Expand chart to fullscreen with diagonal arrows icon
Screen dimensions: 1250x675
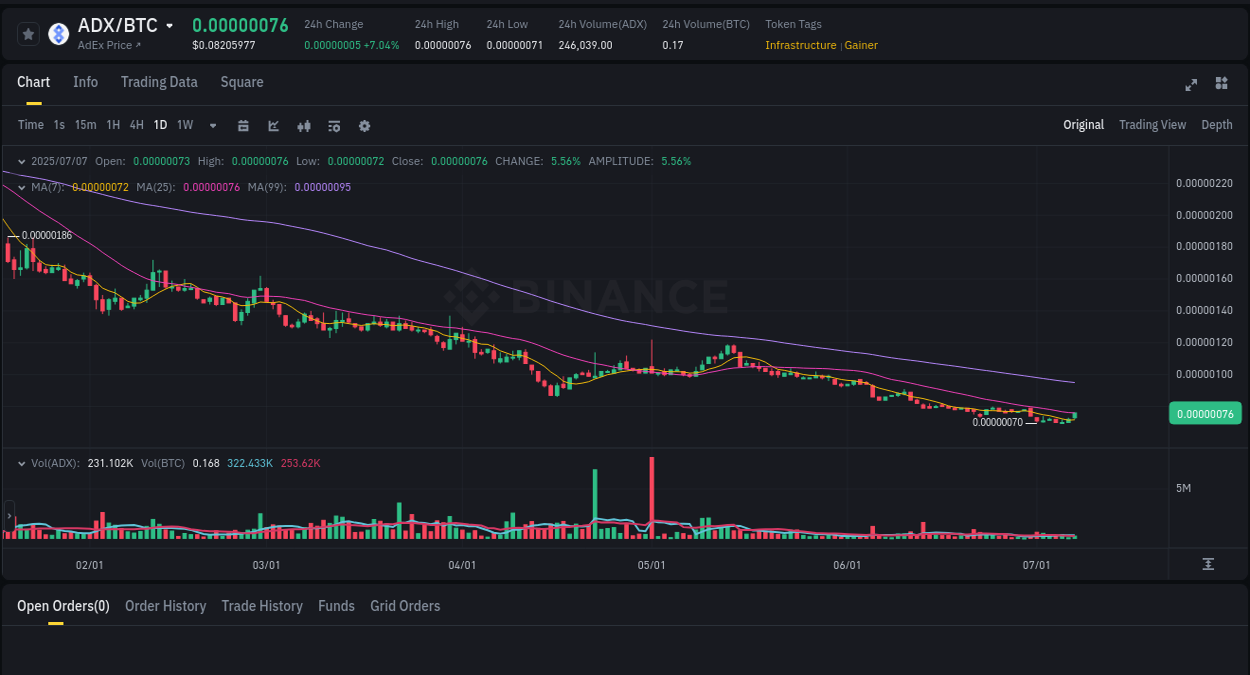pos(1190,85)
